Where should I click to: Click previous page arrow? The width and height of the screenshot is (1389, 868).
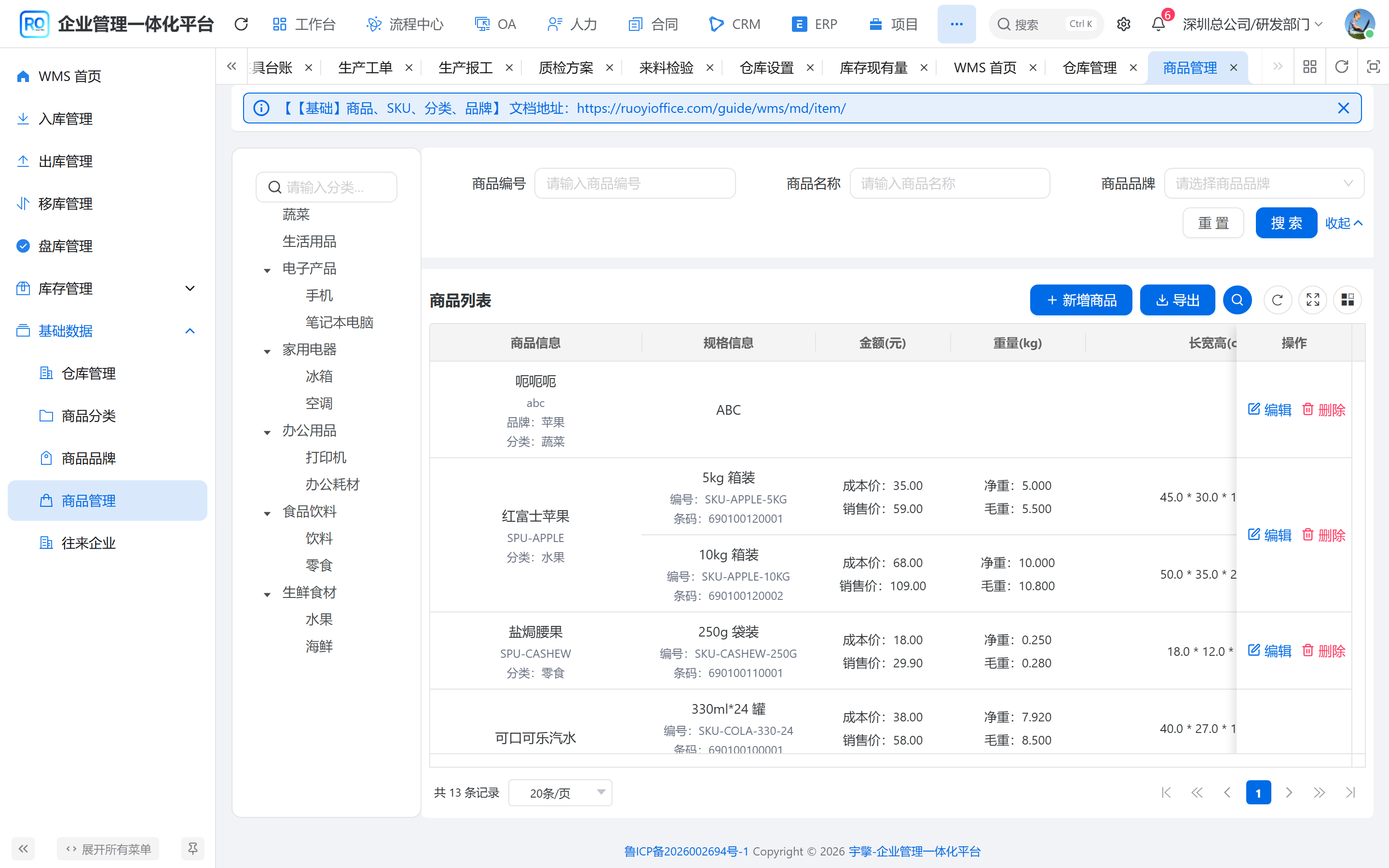(x=1227, y=792)
